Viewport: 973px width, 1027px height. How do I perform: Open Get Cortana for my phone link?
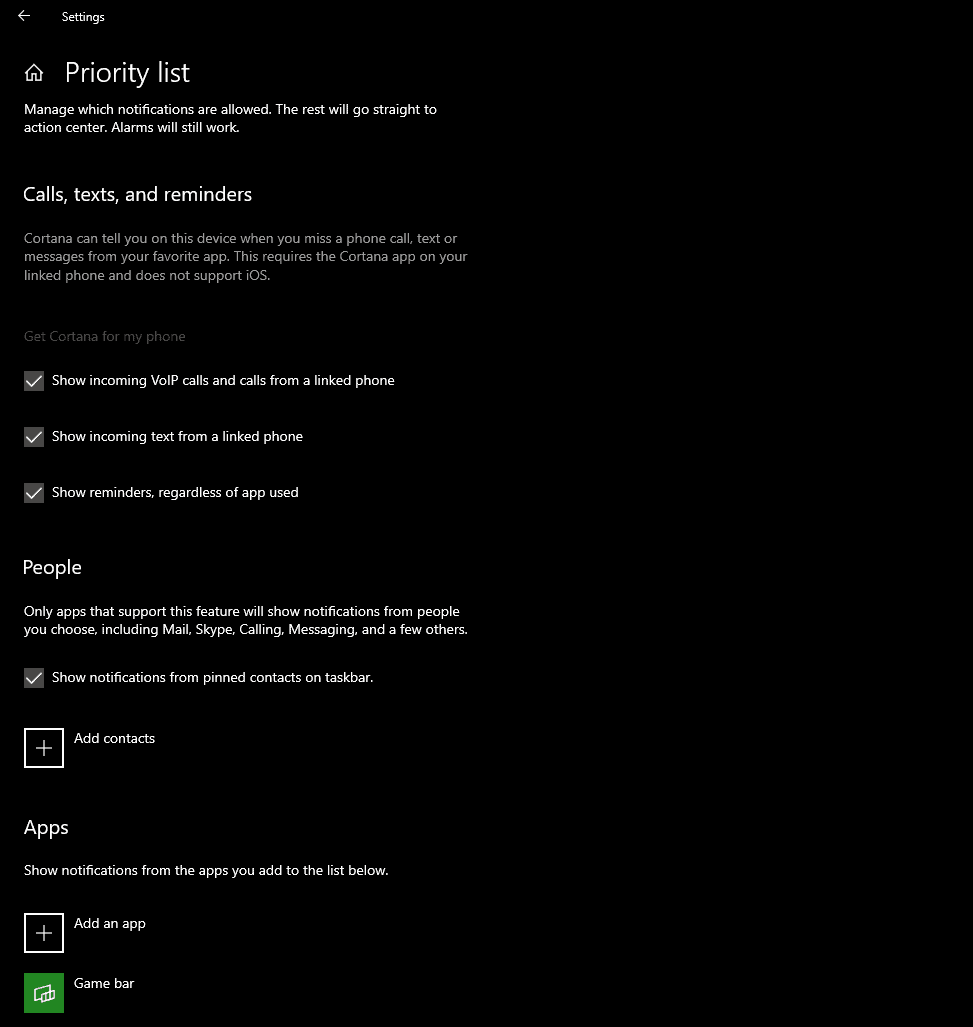tap(105, 337)
